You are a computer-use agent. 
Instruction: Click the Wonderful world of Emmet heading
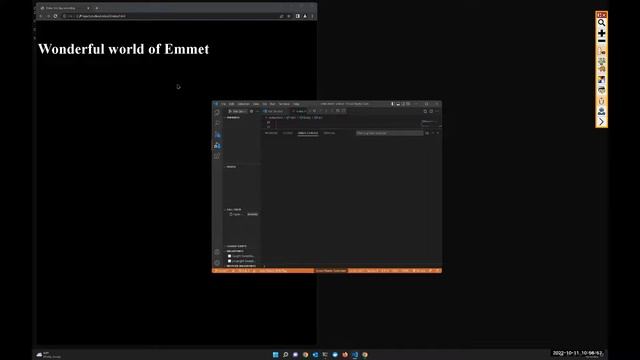pos(123,49)
